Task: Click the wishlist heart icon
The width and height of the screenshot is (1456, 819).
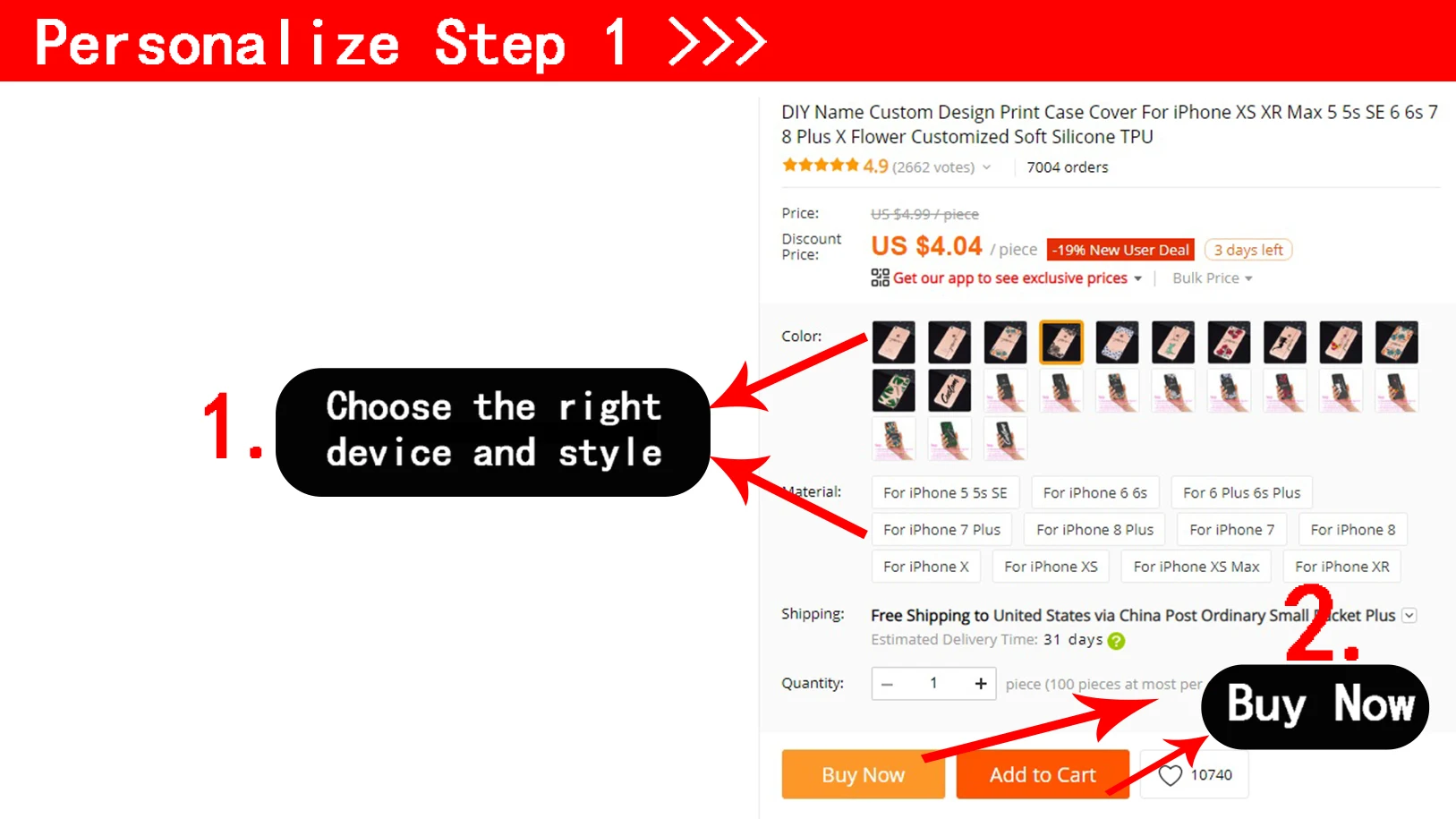Action: [1171, 775]
